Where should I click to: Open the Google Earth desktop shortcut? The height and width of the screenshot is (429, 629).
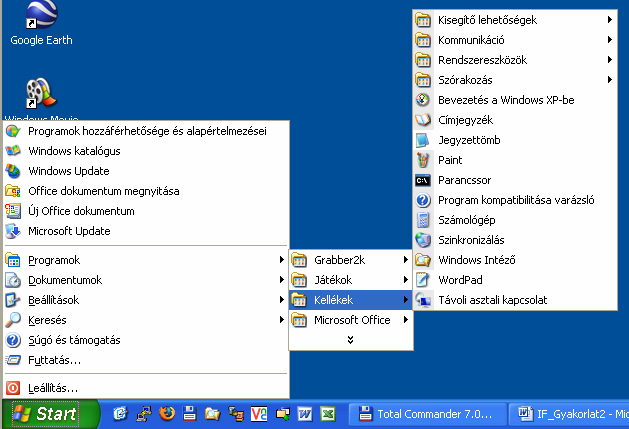coord(41,24)
